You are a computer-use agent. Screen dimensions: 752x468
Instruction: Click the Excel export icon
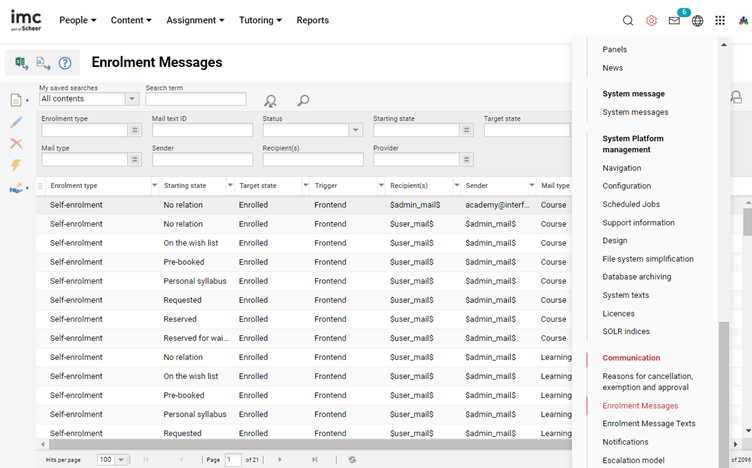pyautogui.click(x=22, y=63)
